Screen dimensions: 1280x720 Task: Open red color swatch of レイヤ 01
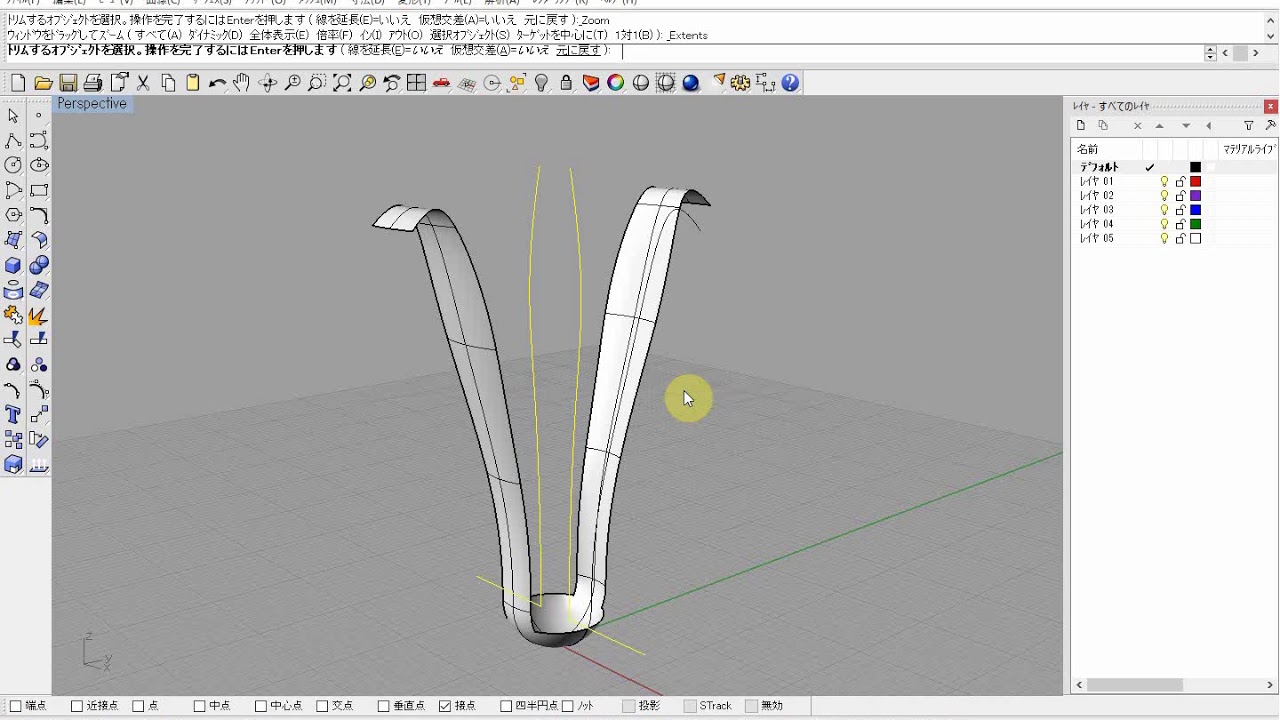(x=1195, y=182)
